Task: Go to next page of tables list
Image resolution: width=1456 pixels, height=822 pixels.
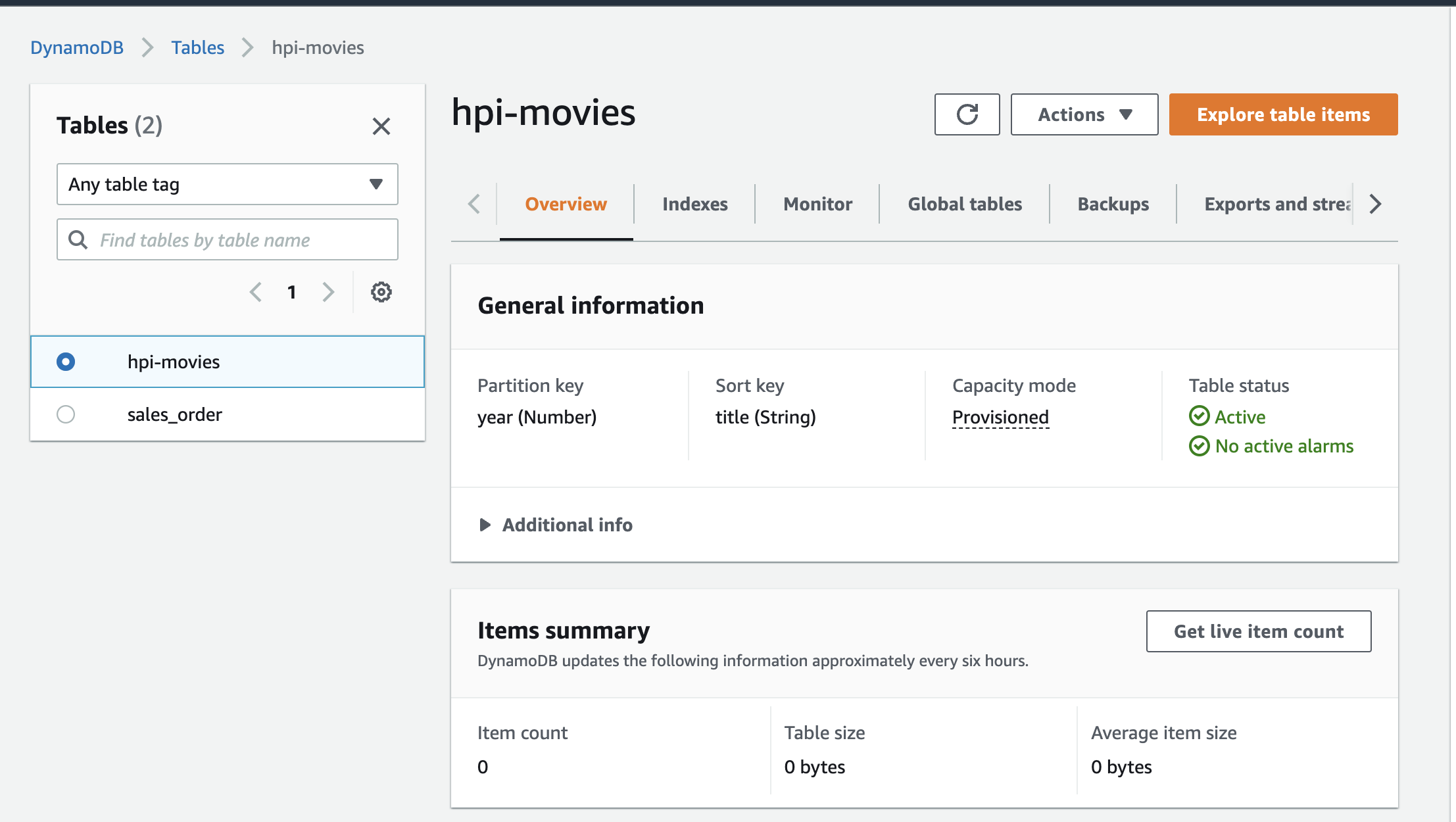Action: point(328,292)
